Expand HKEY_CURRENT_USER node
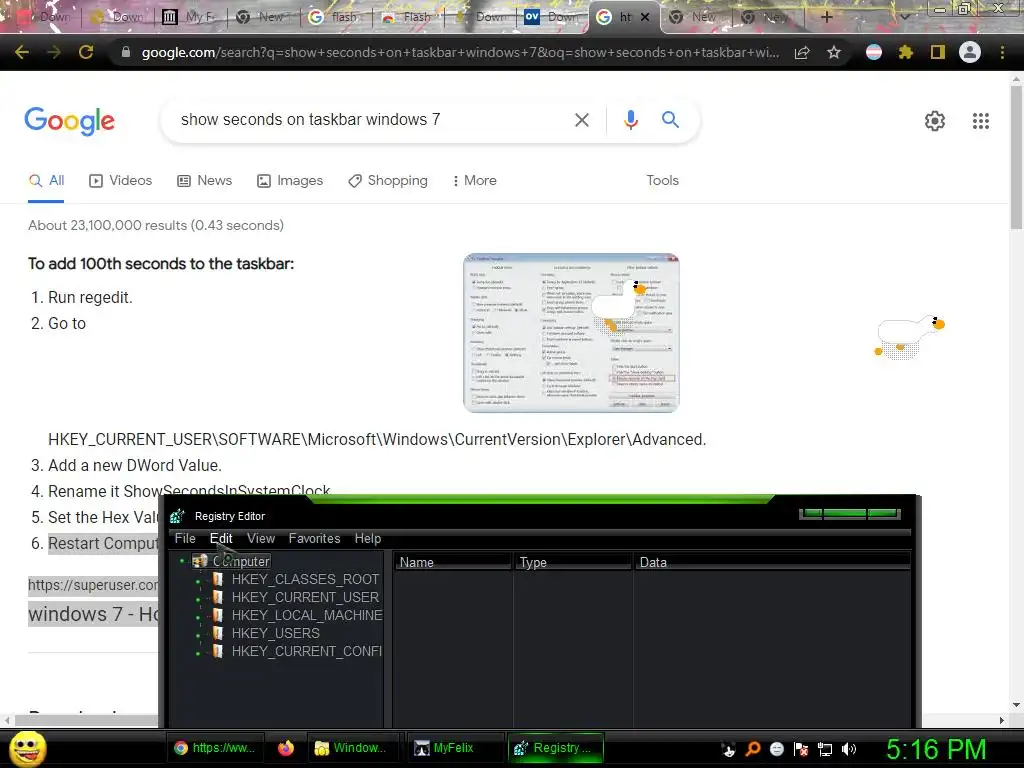This screenshot has height=768, width=1024. click(198, 598)
